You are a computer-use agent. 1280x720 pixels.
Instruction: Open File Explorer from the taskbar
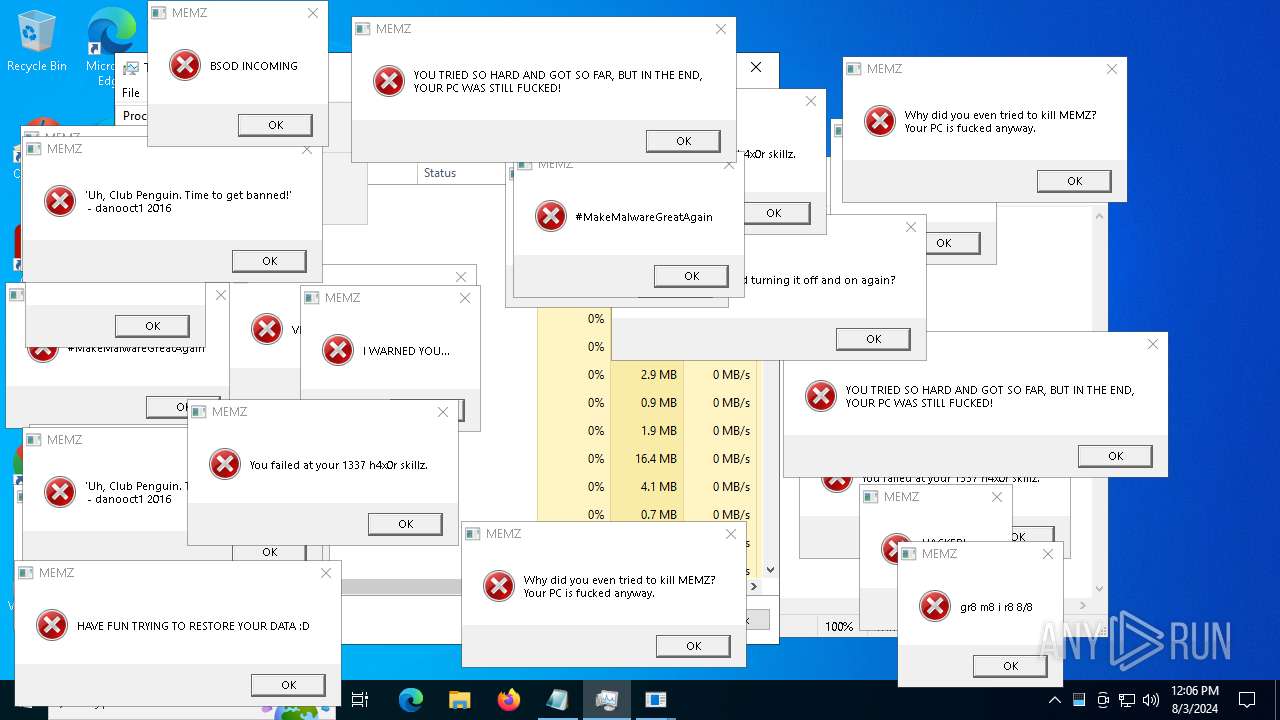click(459, 700)
